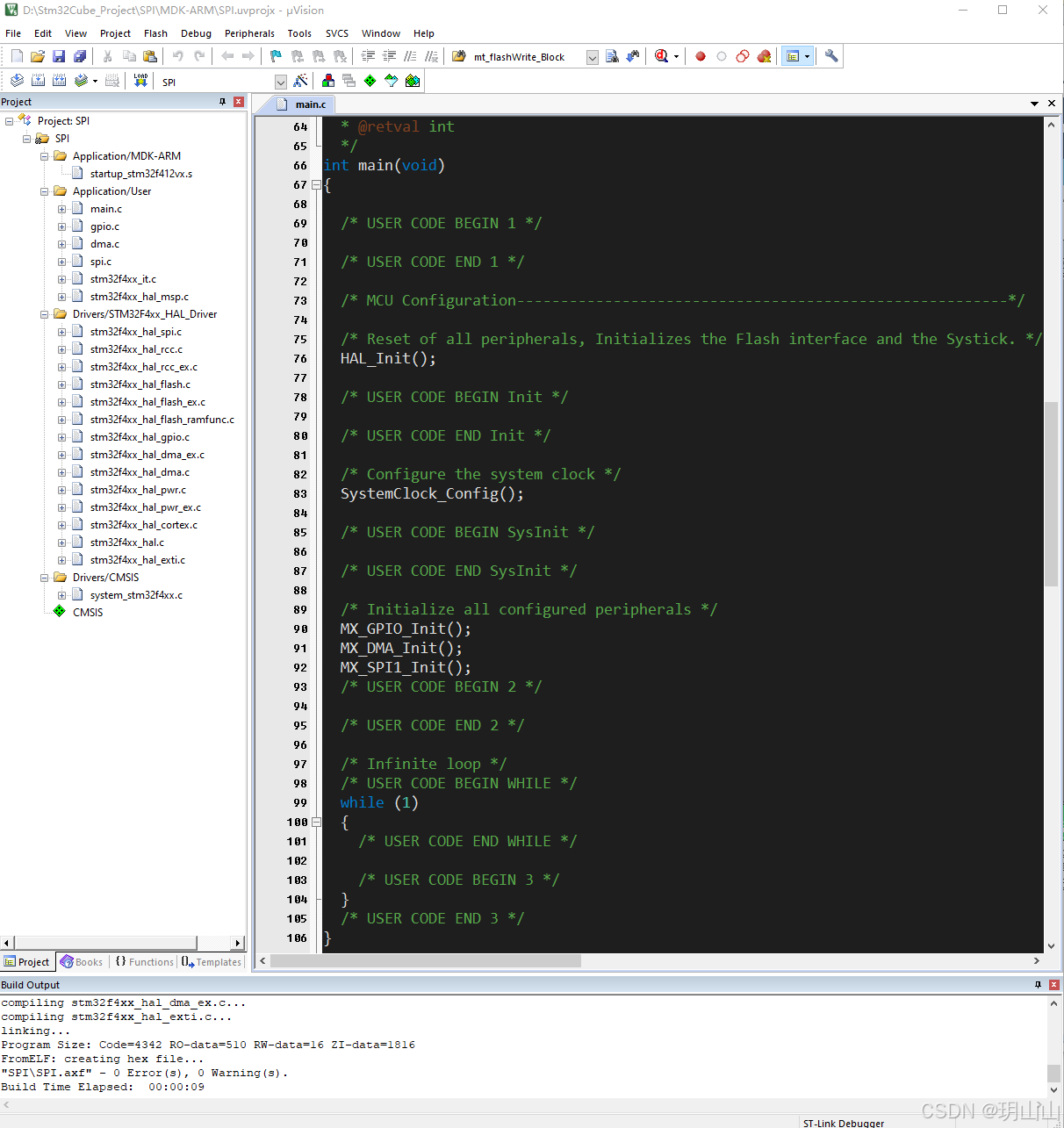Open the Project menu
The height and width of the screenshot is (1128, 1064).
tap(115, 33)
